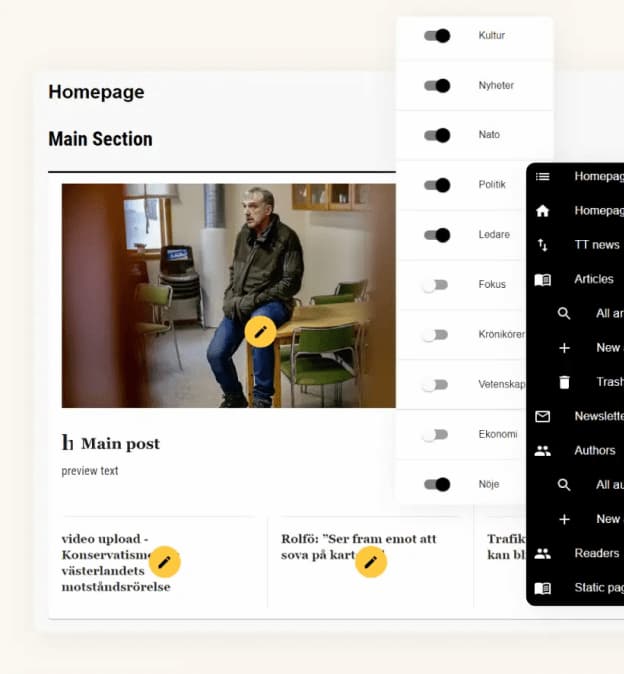Turn off the Nyheter switch
The image size is (624, 674).
point(437,86)
